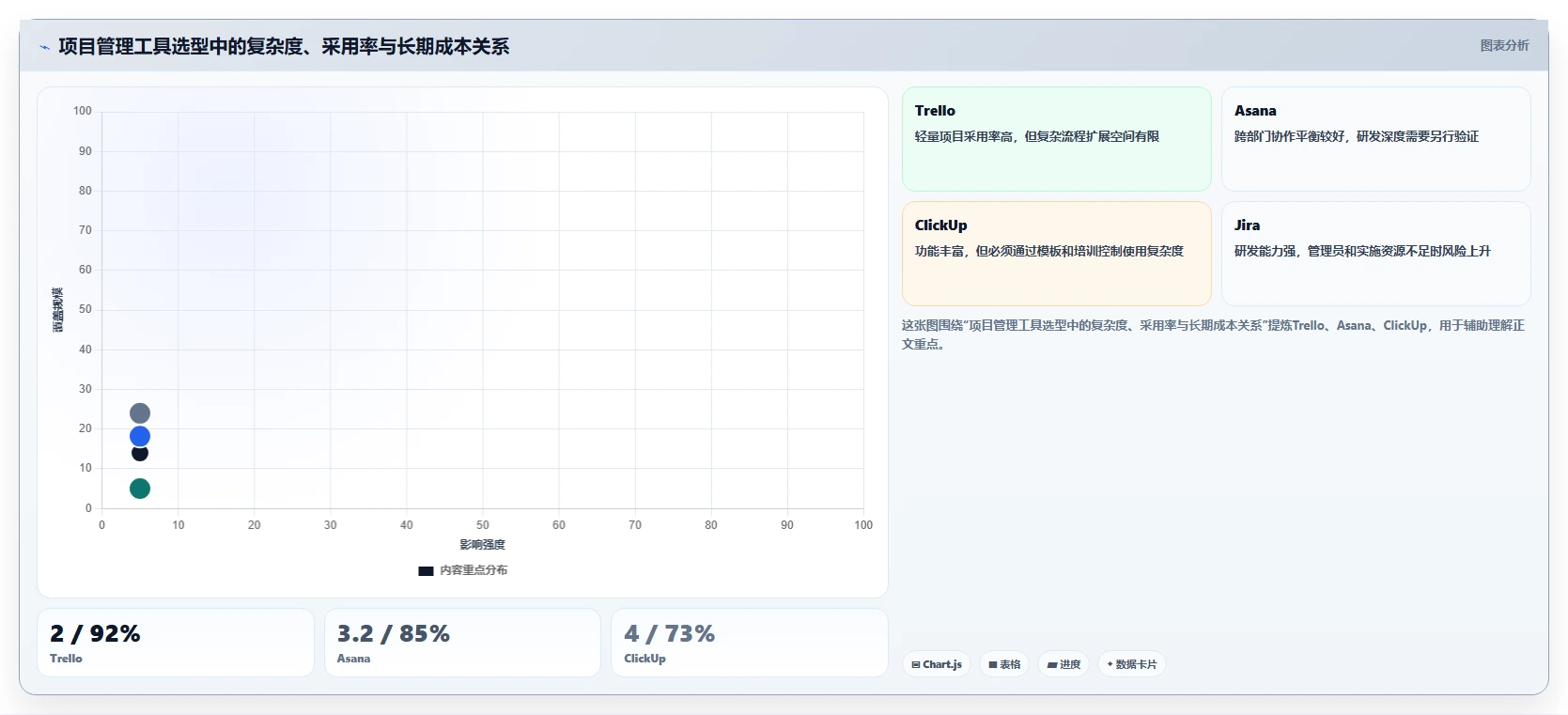This screenshot has height=715, width=1568.
Task: Open the Jira summary card
Action: [1376, 254]
